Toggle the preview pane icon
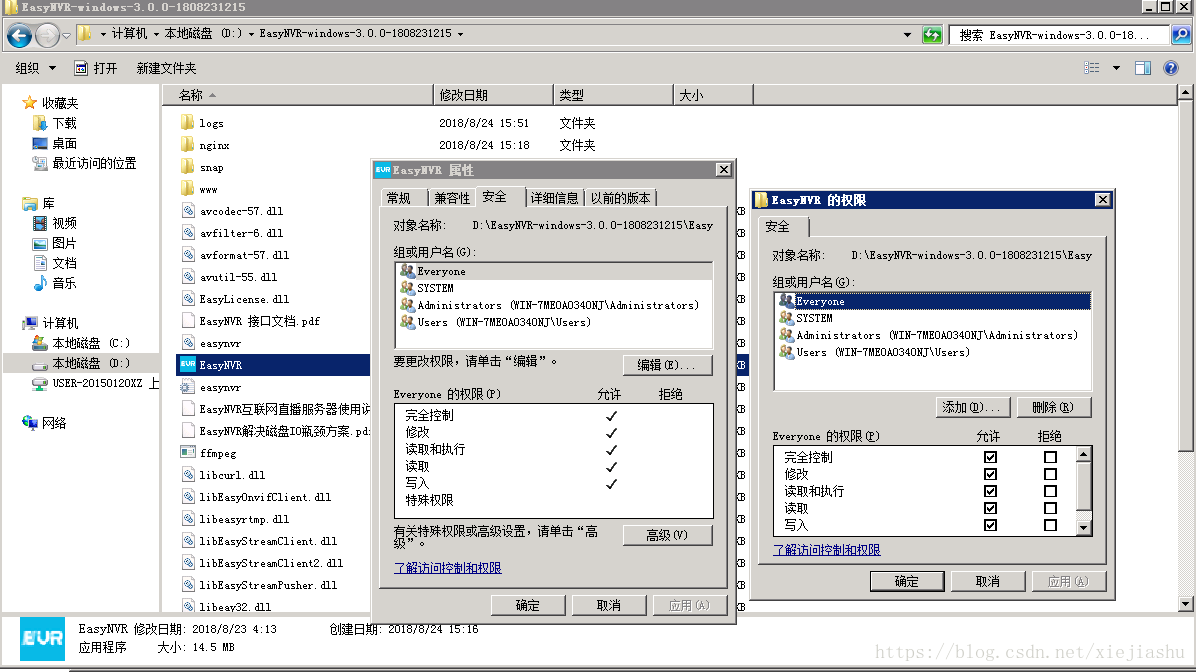This screenshot has width=1196, height=672. (1143, 68)
